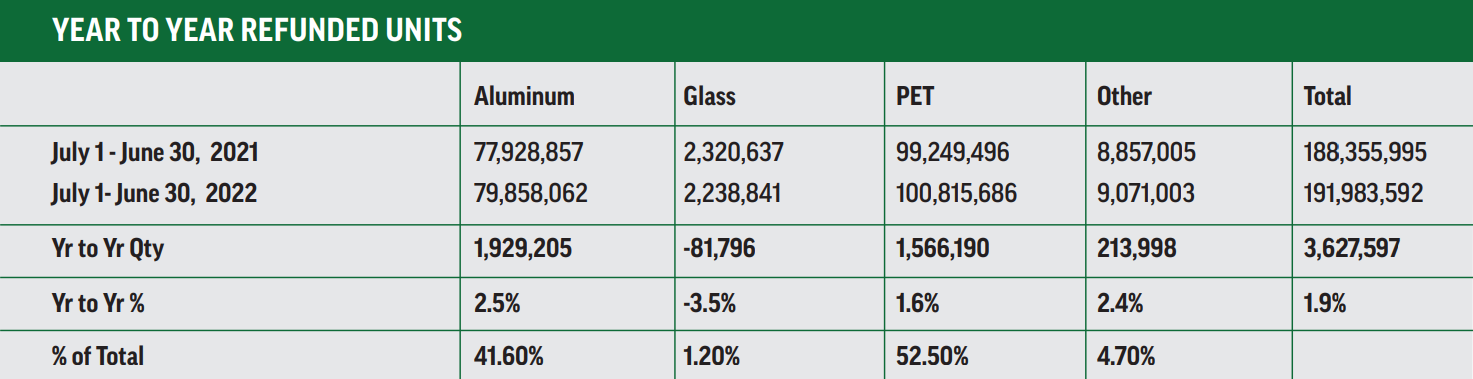Image resolution: width=1473 pixels, height=379 pixels.
Task: Click the % of Total row label
Action: click(x=98, y=355)
